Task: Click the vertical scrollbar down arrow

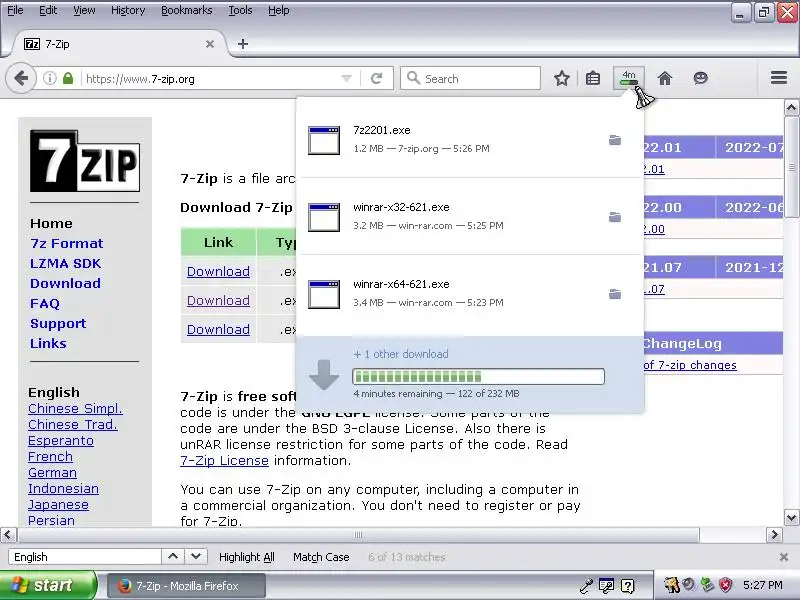Action: coord(791,517)
